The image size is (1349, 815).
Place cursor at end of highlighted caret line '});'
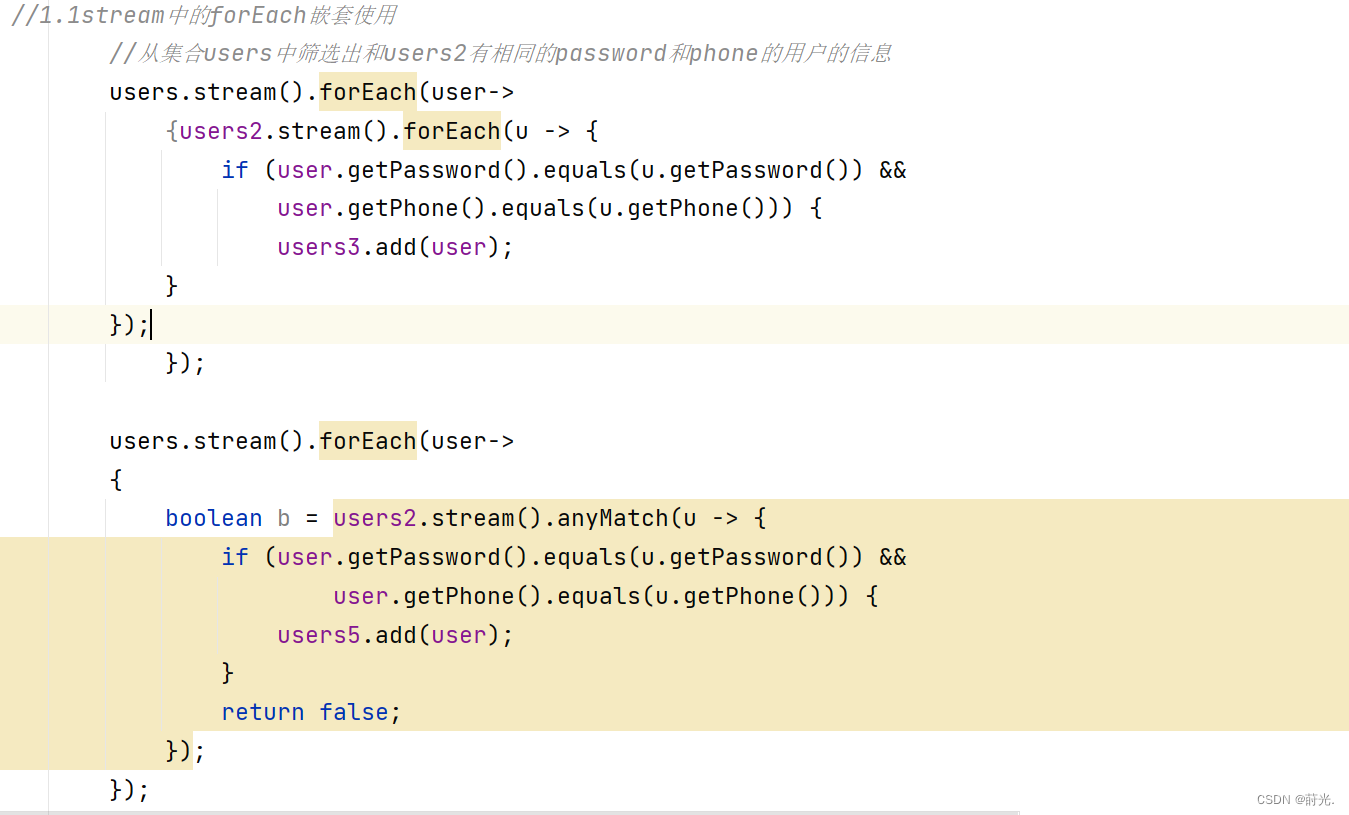[151, 325]
